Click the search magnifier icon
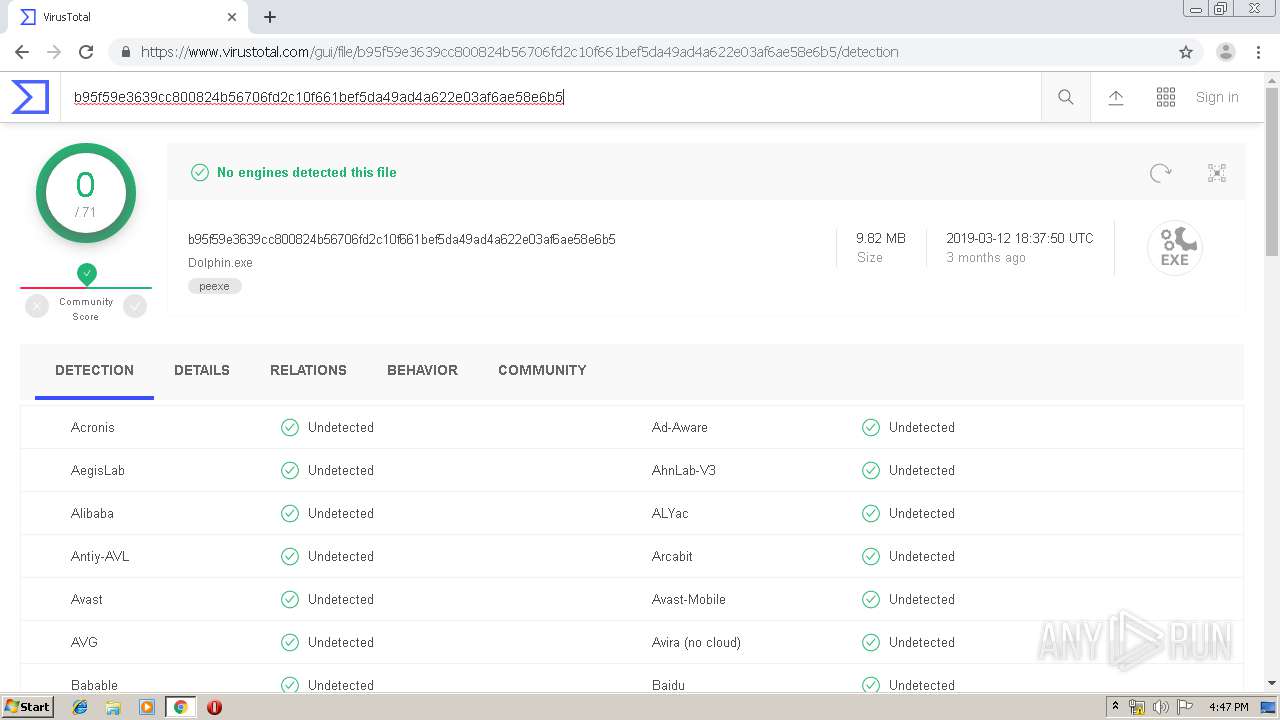 click(x=1066, y=97)
